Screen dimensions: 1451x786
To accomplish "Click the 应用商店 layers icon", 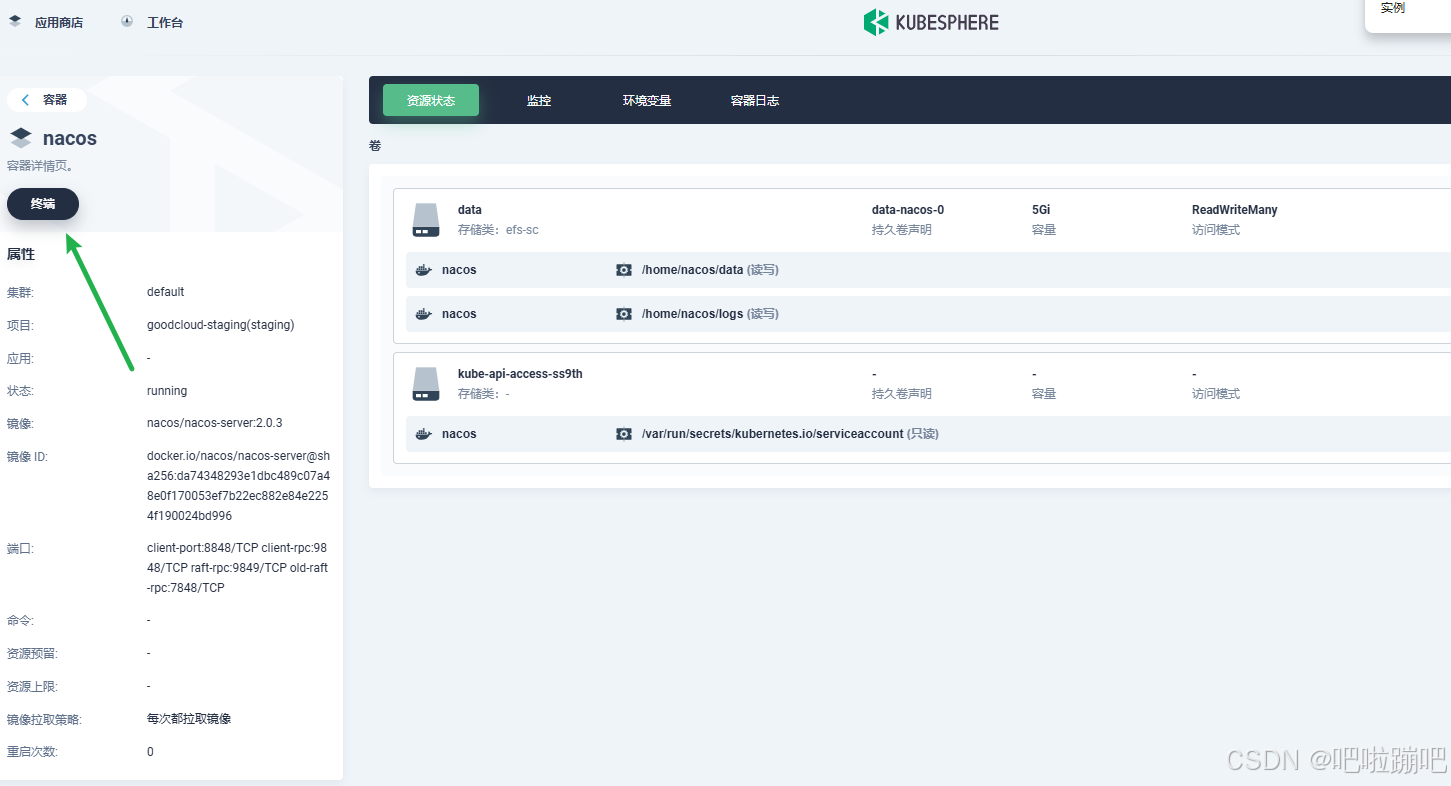I will [15, 21].
